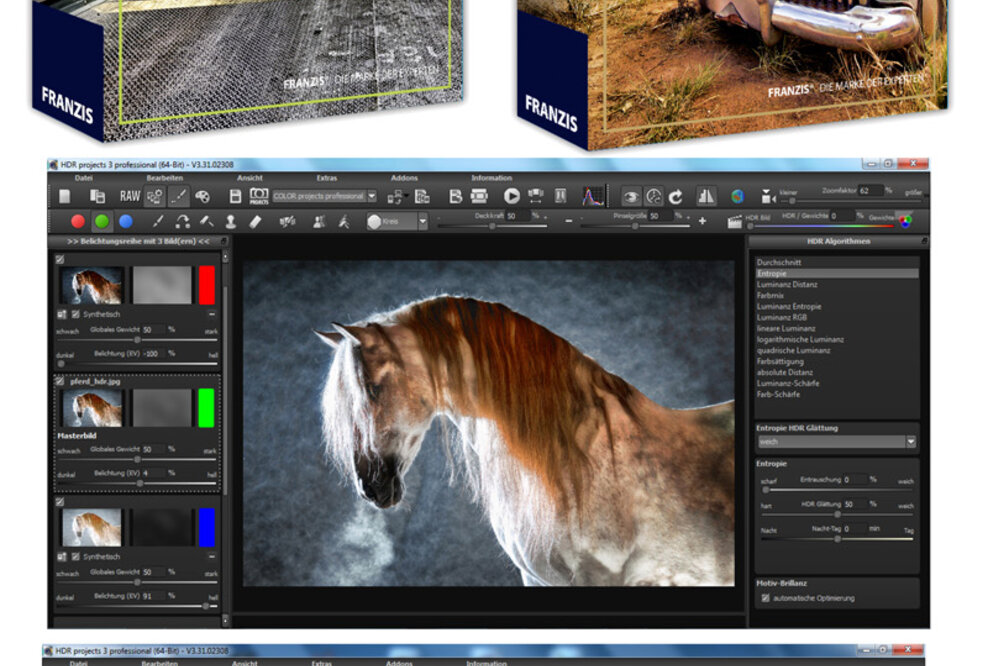
Task: Open the histogram display icon
Action: pos(593,197)
